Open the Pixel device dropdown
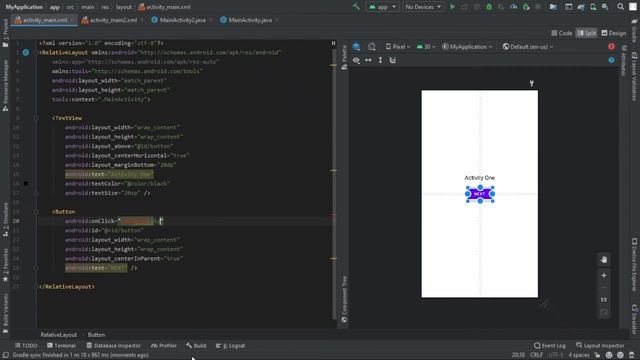The width and height of the screenshot is (640, 360). click(x=398, y=47)
